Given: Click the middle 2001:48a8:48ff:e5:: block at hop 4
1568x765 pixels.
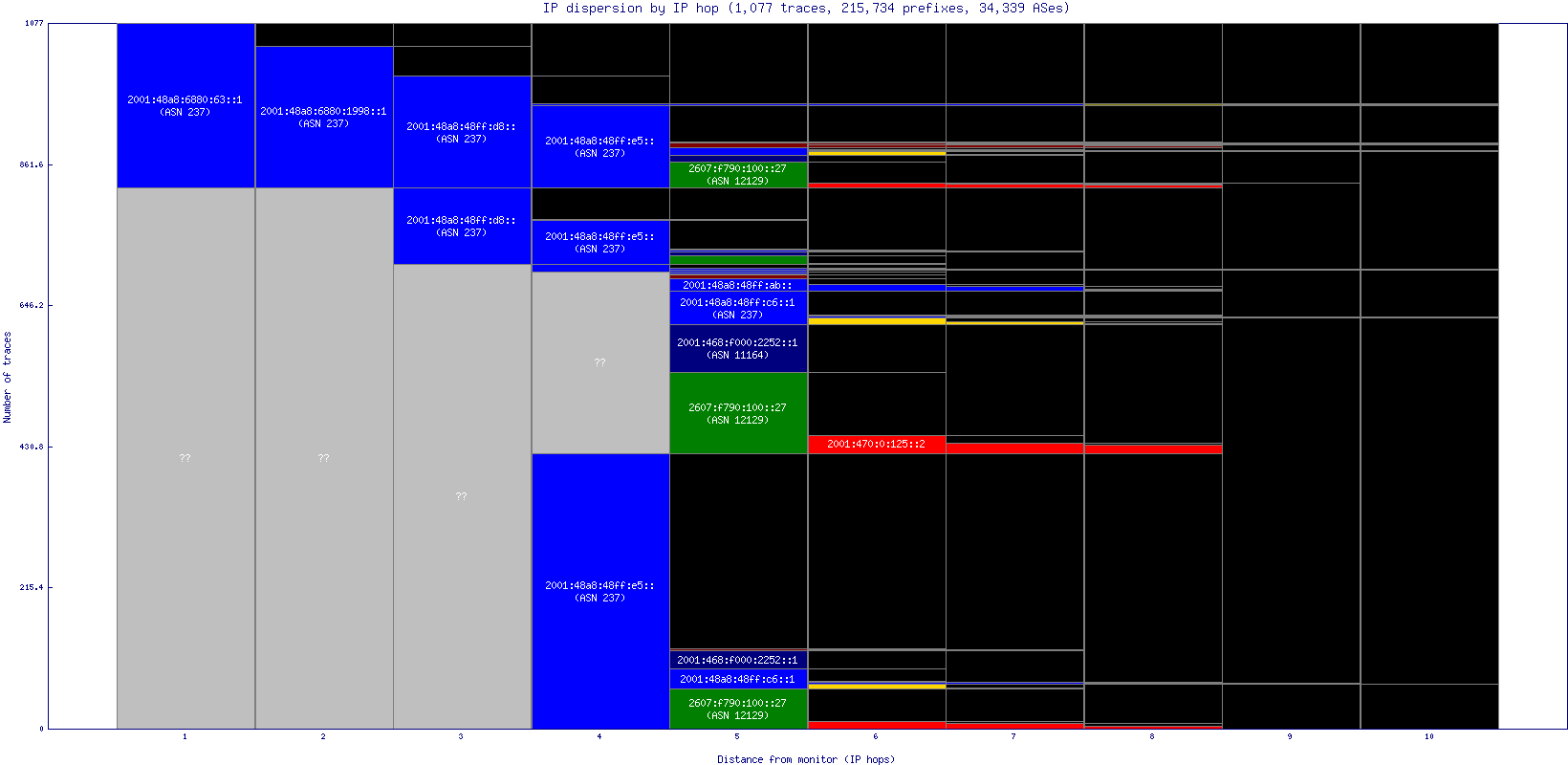Looking at the screenshot, I should (600, 242).
